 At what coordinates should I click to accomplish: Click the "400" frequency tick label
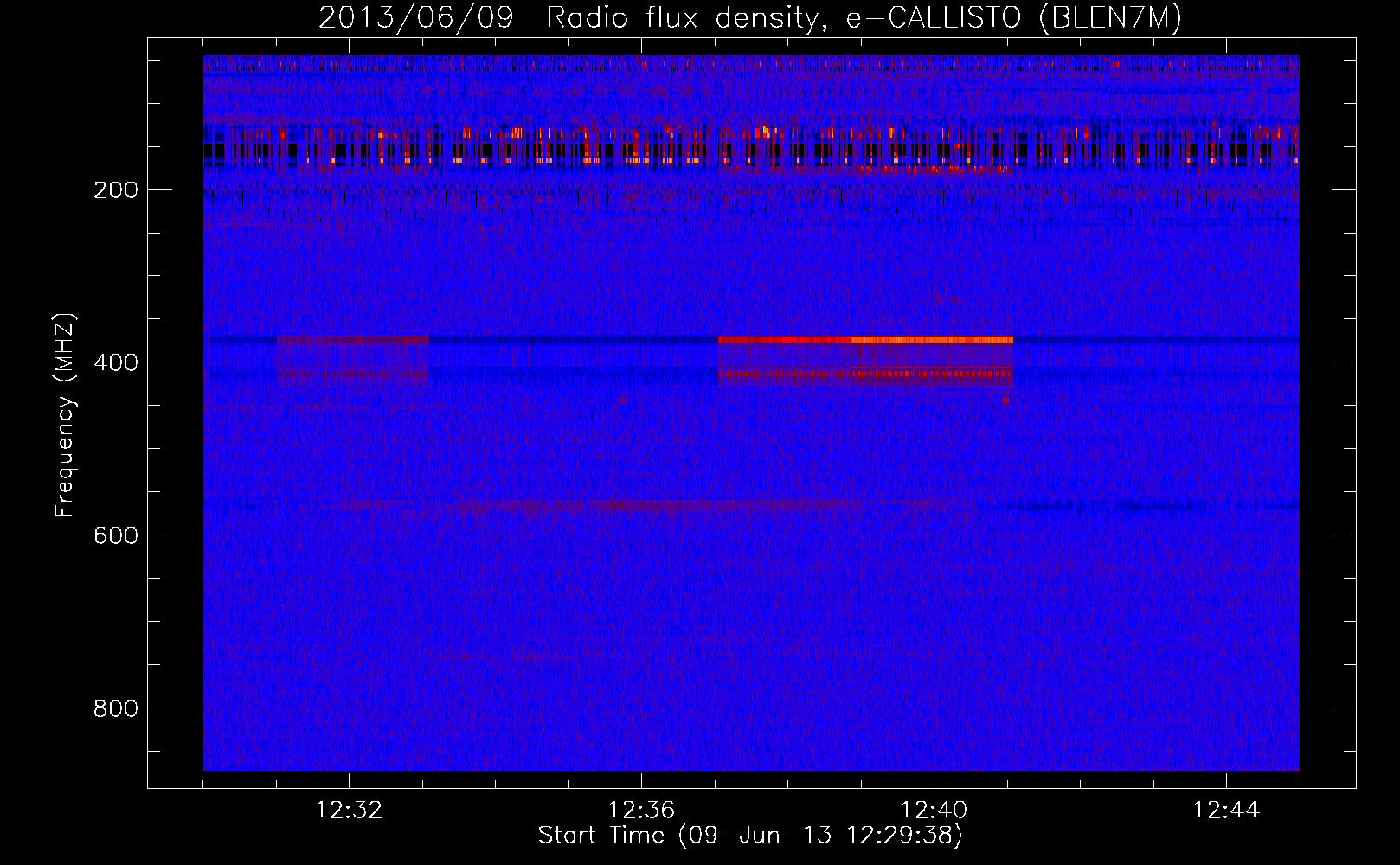(x=116, y=362)
